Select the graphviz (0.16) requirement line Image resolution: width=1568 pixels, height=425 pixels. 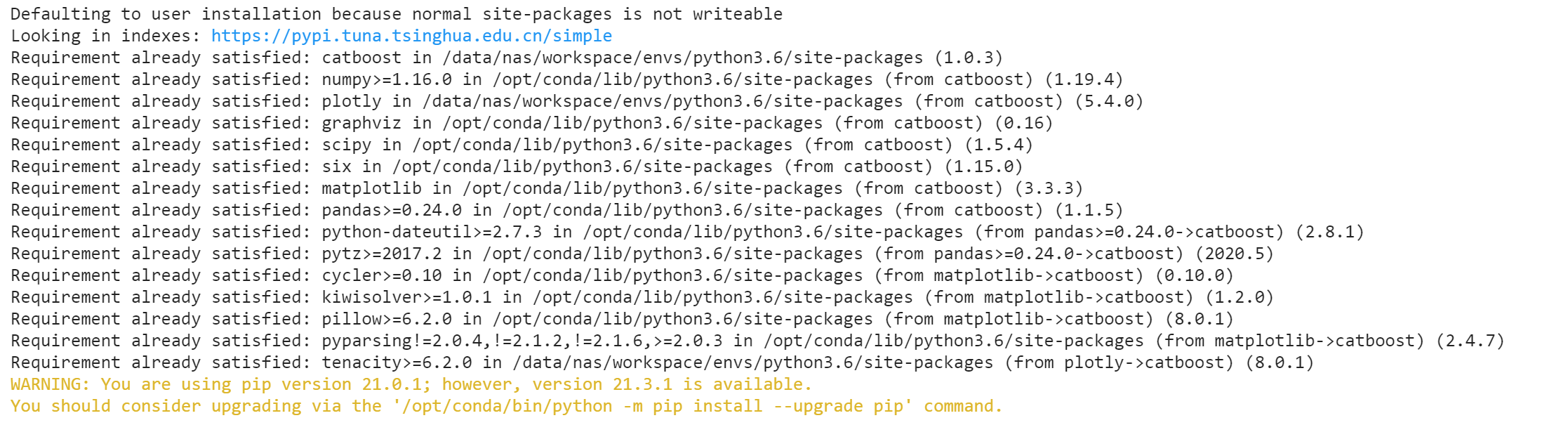(532, 123)
